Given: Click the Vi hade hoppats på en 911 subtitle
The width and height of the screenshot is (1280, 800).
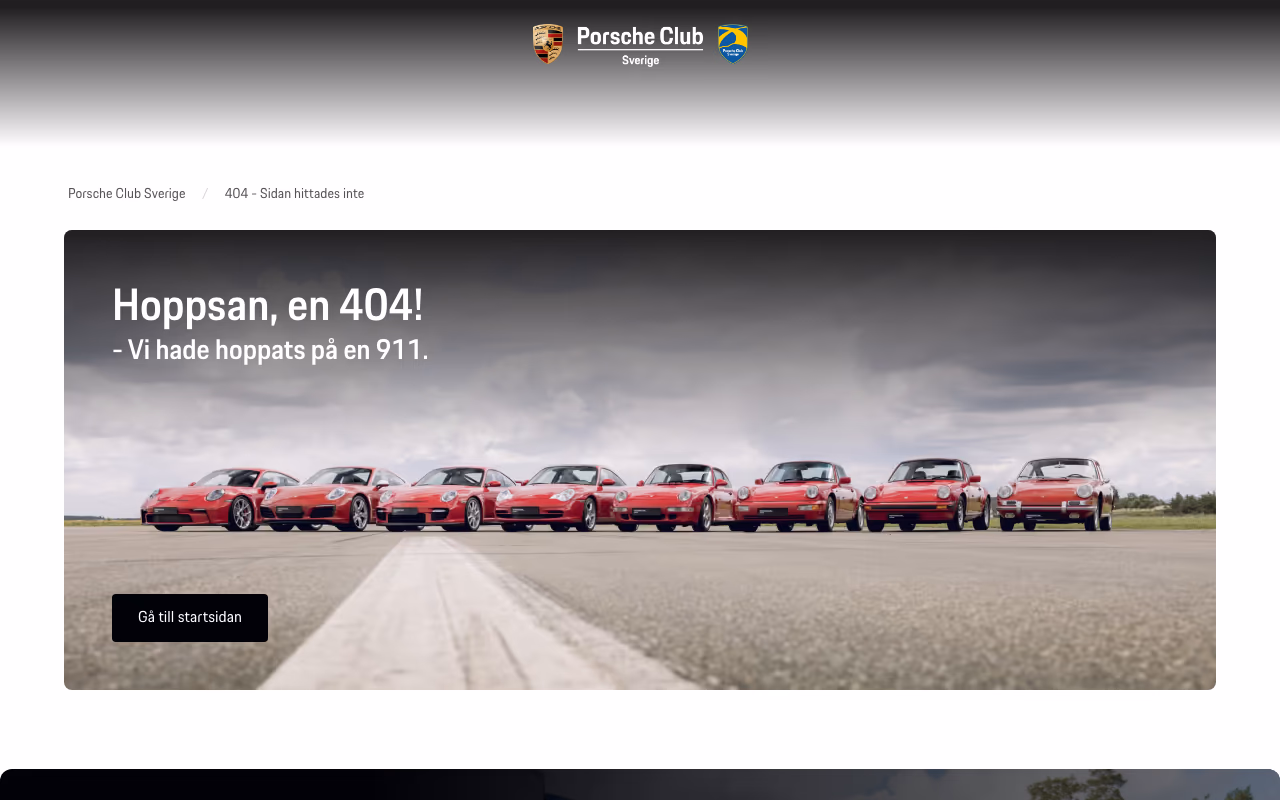Looking at the screenshot, I should [270, 350].
